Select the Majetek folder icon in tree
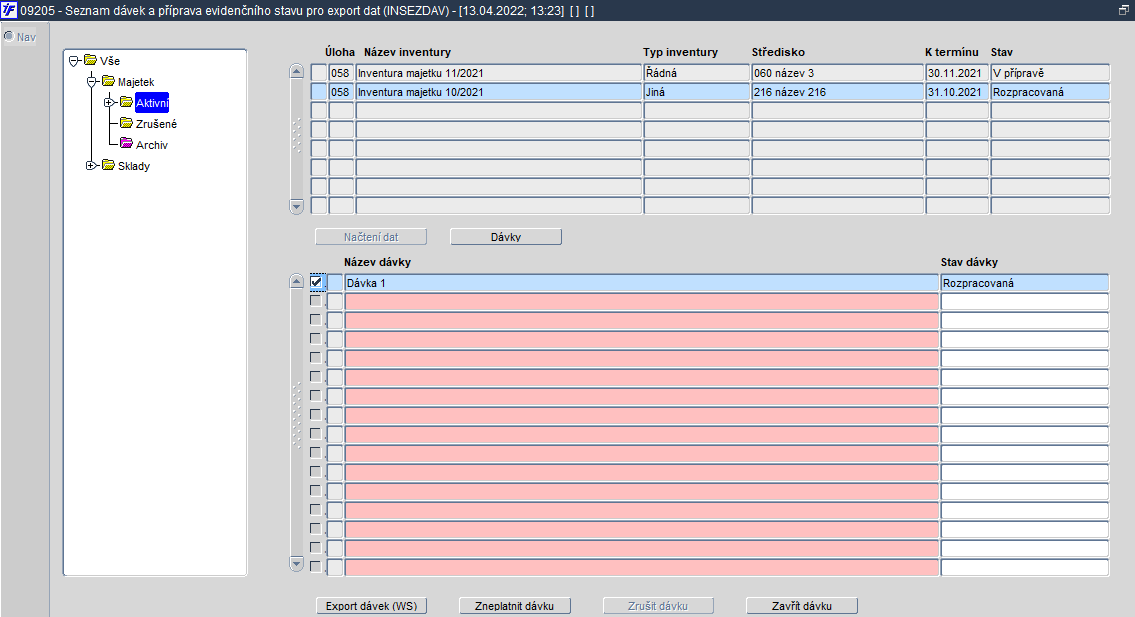Screen dimensions: 1135x617 click(x=109, y=81)
